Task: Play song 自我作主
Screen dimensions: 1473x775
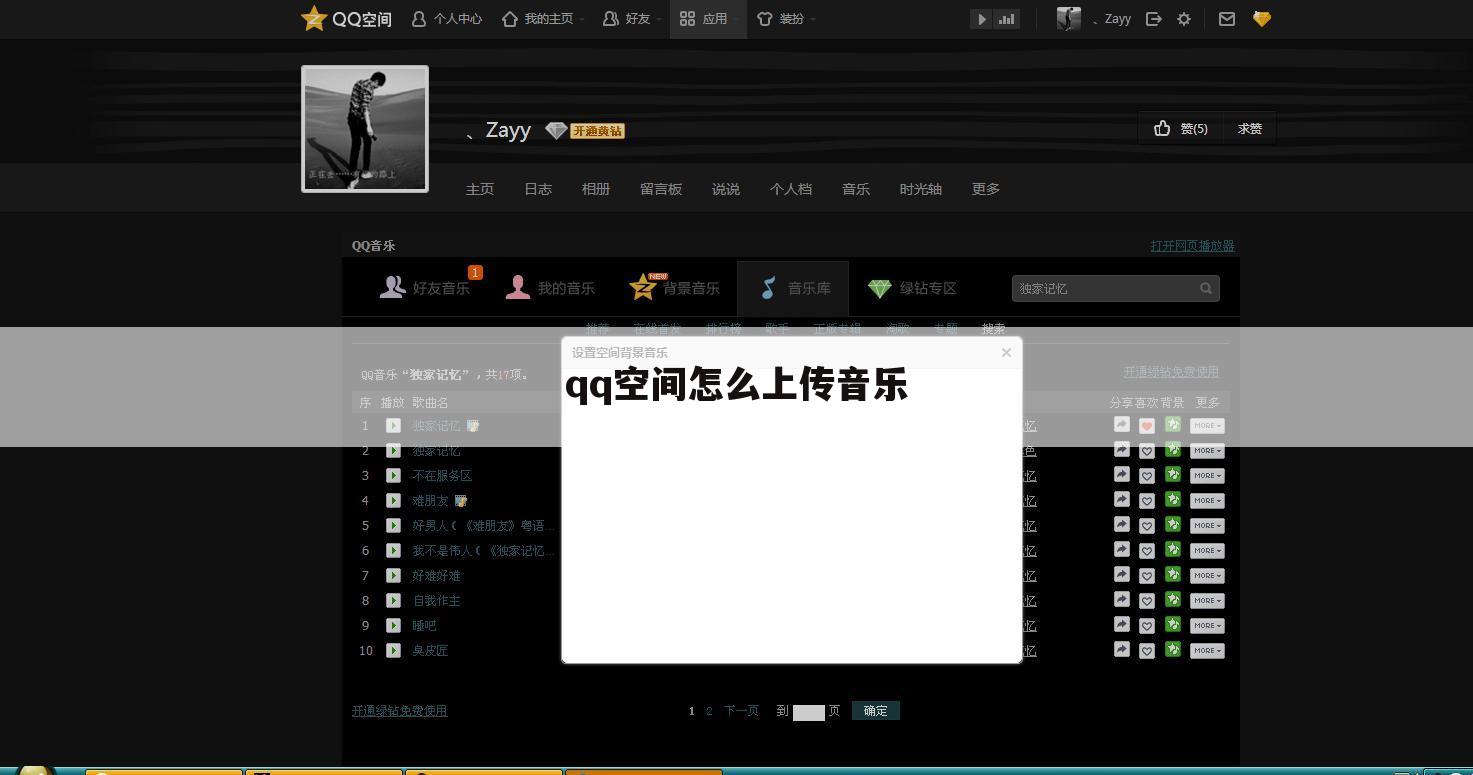Action: (x=394, y=601)
